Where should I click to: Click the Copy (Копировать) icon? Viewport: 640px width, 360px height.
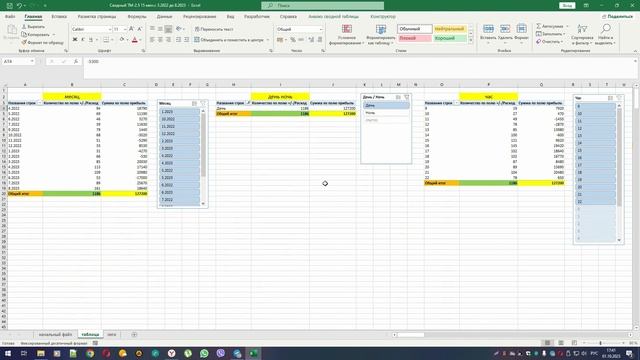[24, 34]
